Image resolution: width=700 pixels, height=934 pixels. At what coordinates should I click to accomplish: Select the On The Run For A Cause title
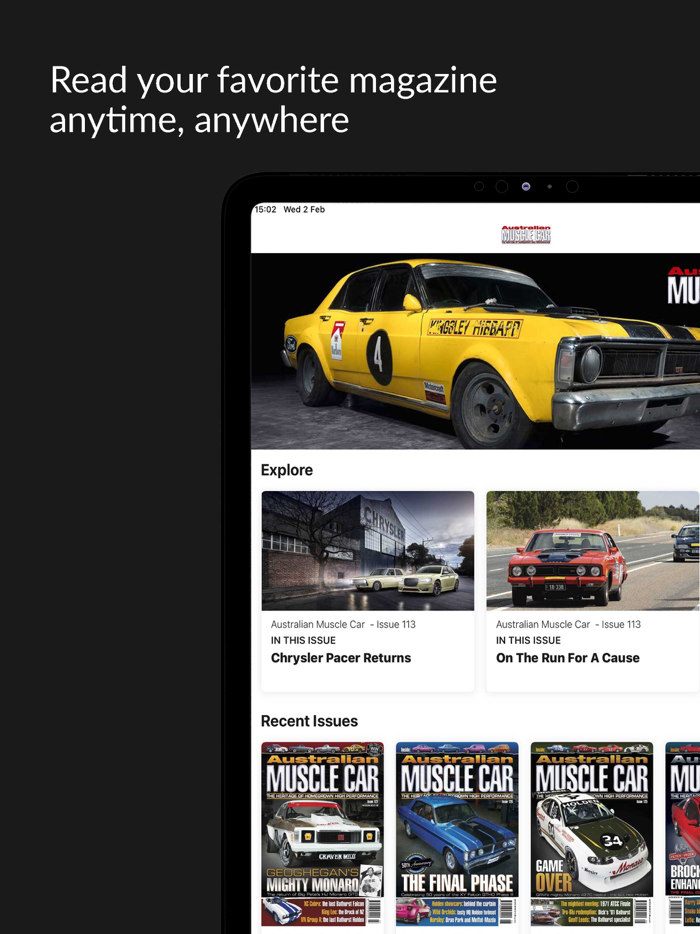point(568,658)
